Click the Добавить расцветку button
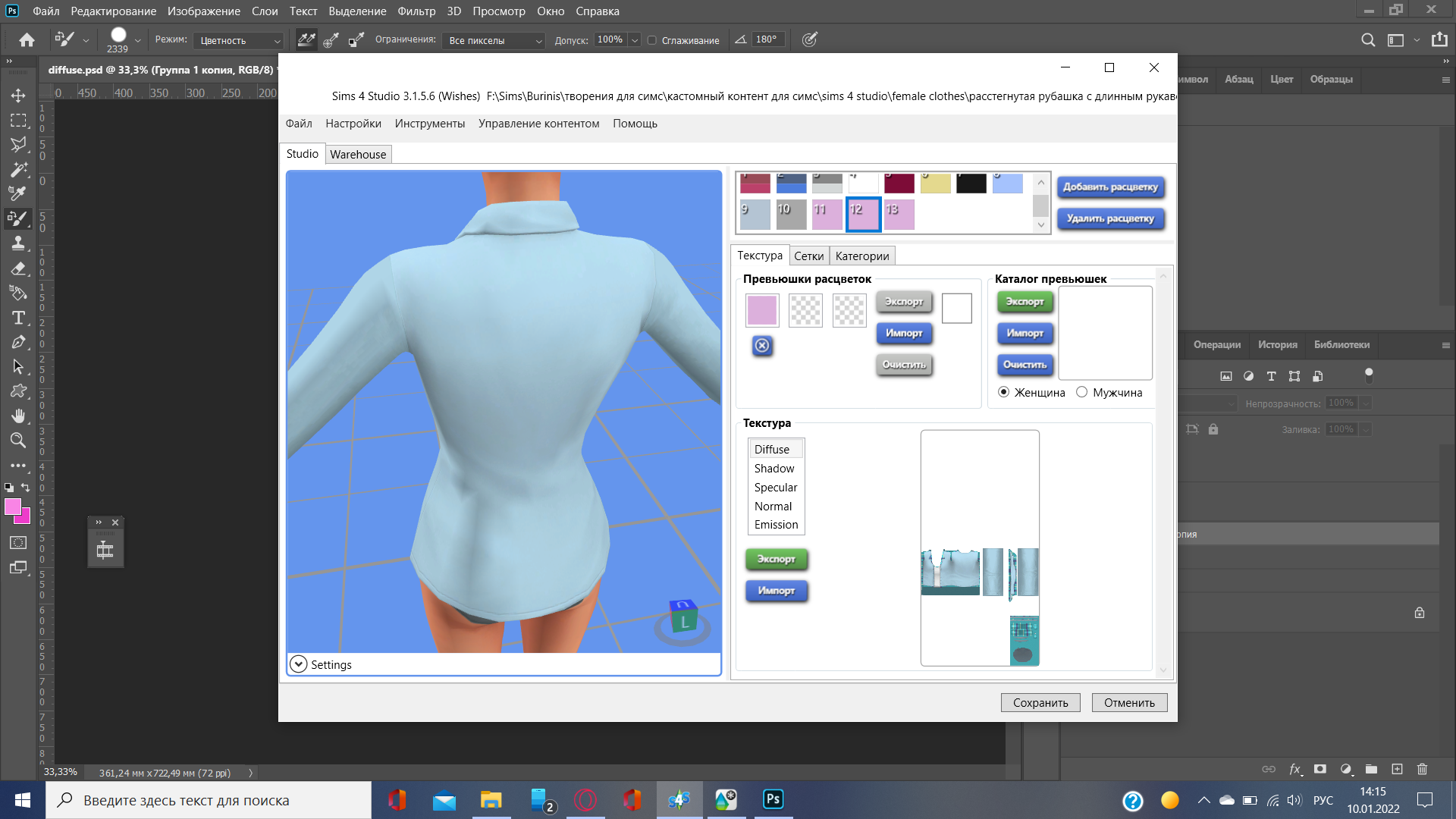The height and width of the screenshot is (819, 1456). click(x=1110, y=187)
